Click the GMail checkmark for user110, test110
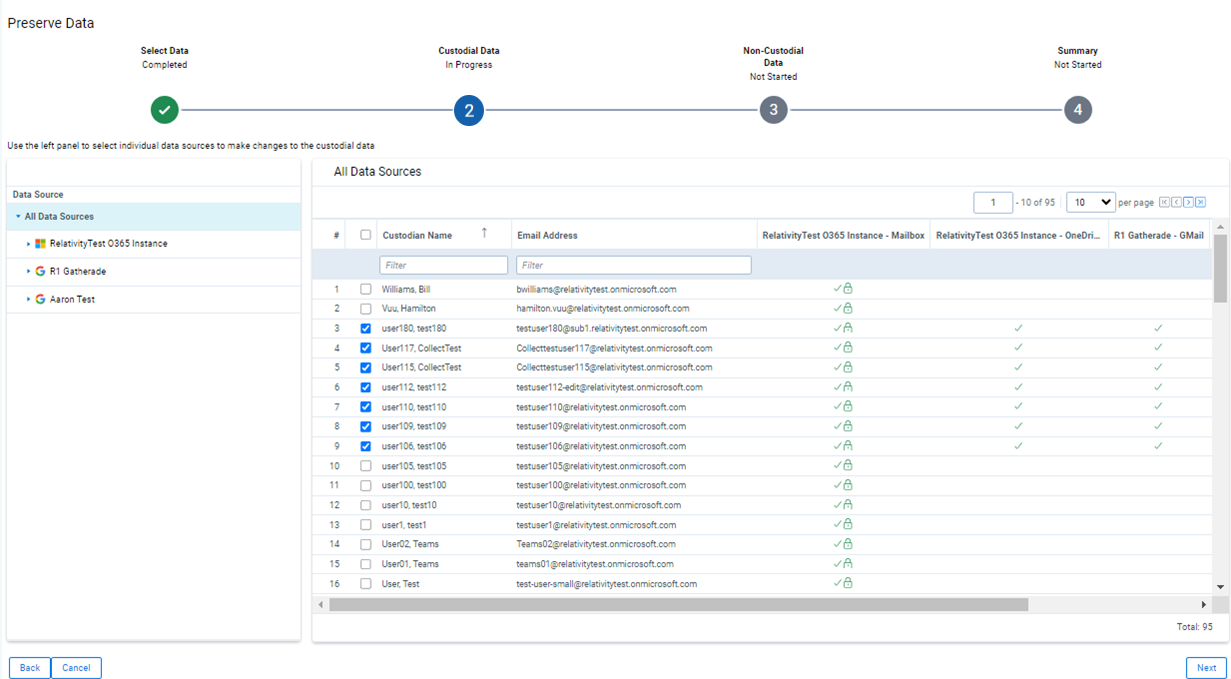1231x679 pixels. coord(1158,406)
